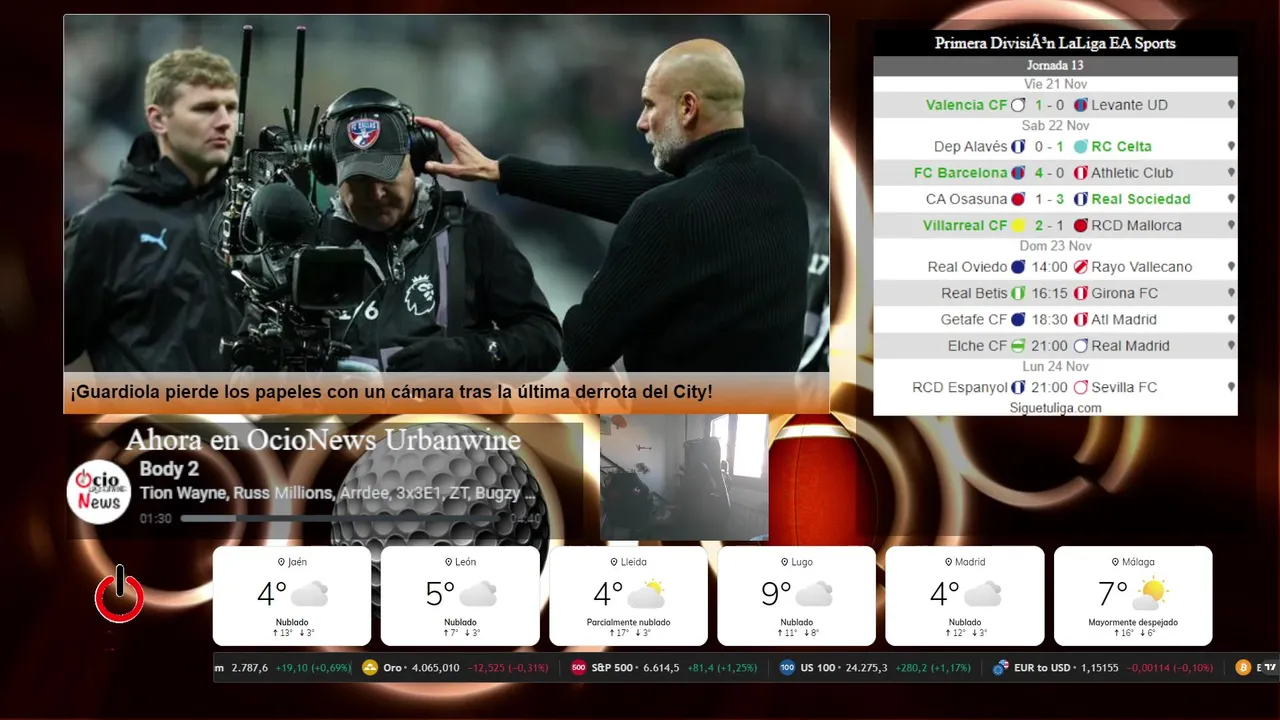Click 'Ahora en OcioNews Urbanwine' heading
1280x720 pixels.
point(323,440)
